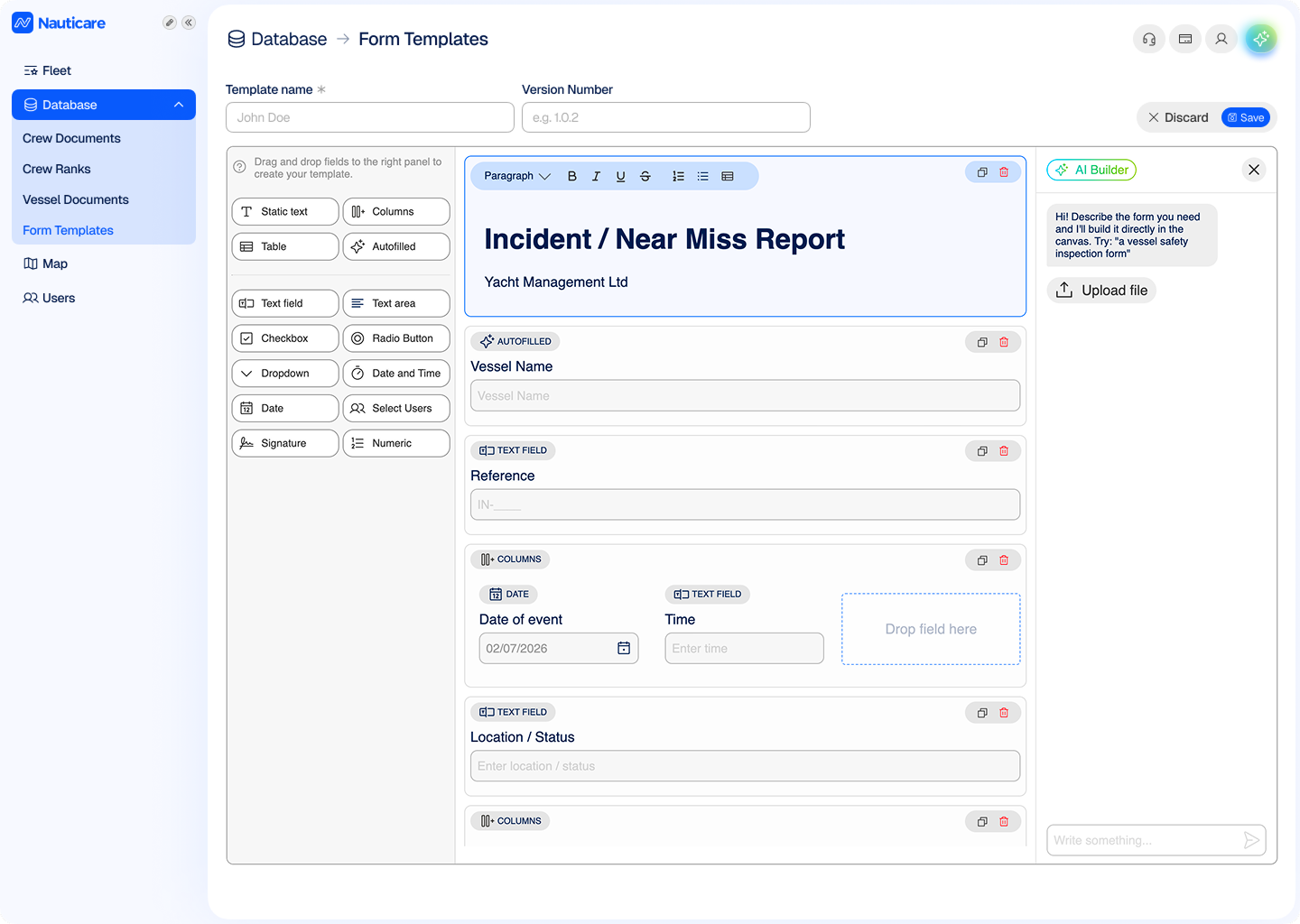Underline the selected heading text
The height and width of the screenshot is (924, 1300).
[620, 176]
